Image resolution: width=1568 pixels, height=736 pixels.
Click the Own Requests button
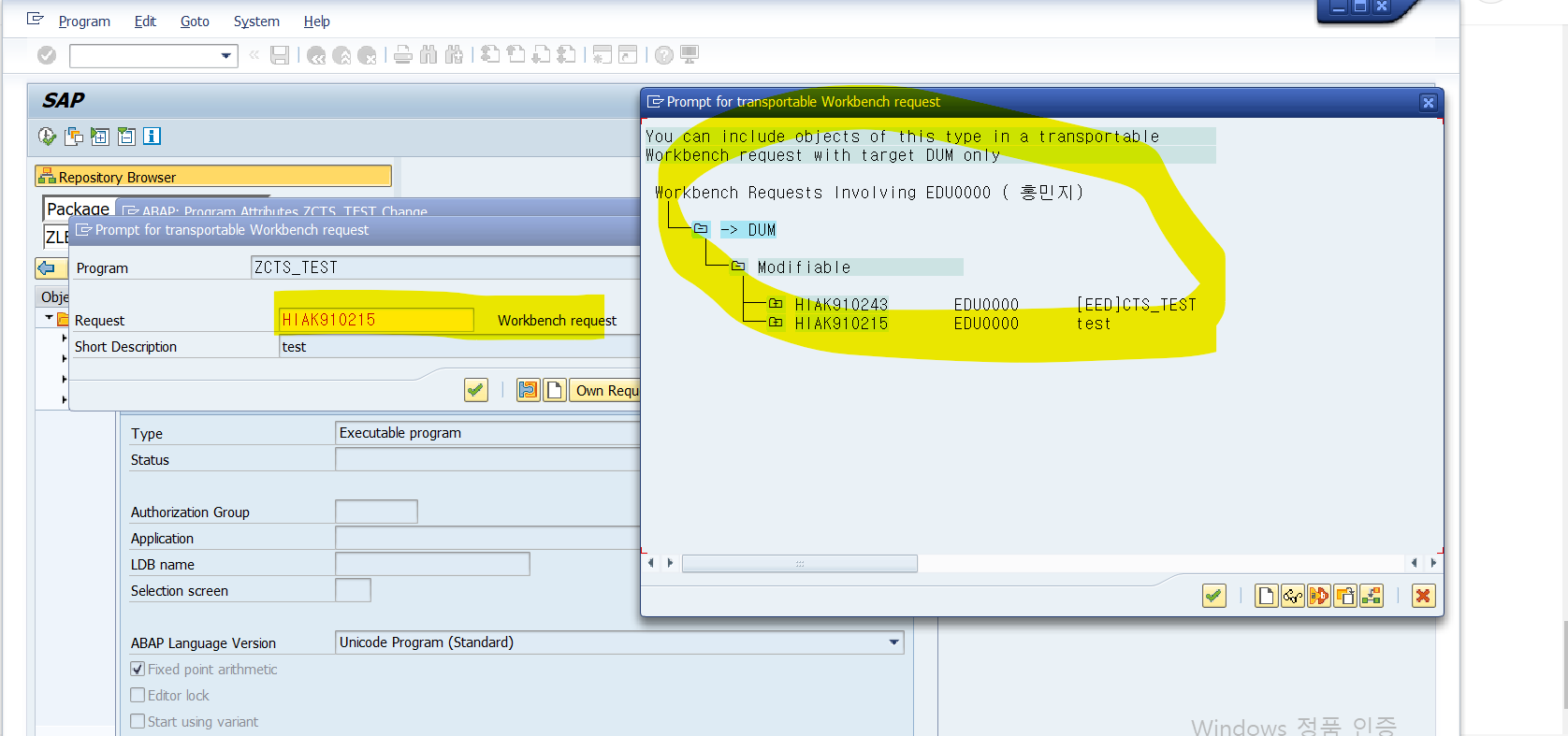tap(605, 390)
